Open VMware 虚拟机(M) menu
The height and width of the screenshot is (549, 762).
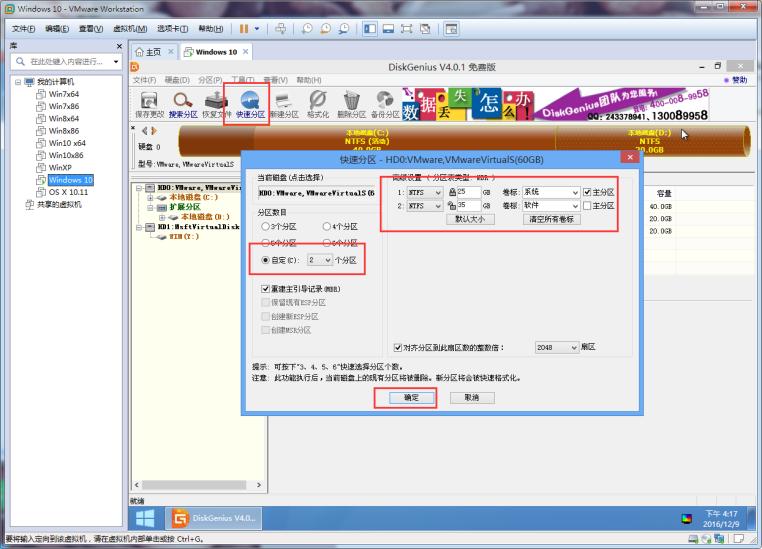[130, 29]
